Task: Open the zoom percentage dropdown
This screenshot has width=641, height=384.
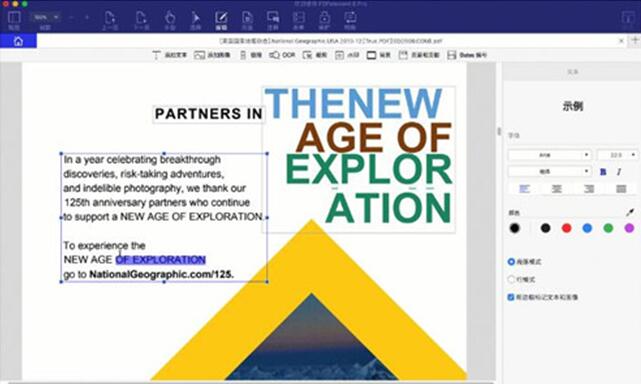Action: (x=45, y=17)
